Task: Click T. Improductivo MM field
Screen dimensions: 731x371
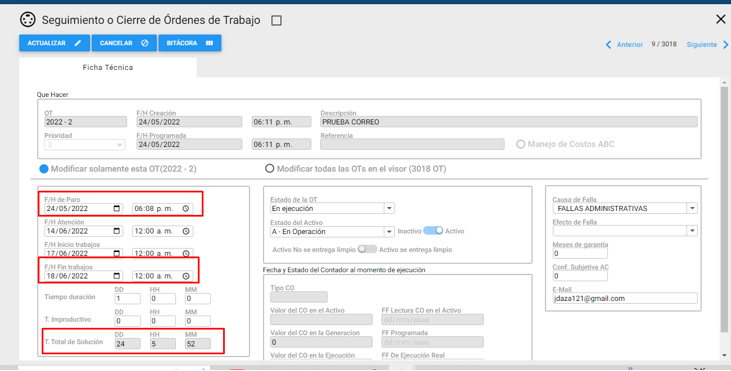Action: (x=198, y=321)
